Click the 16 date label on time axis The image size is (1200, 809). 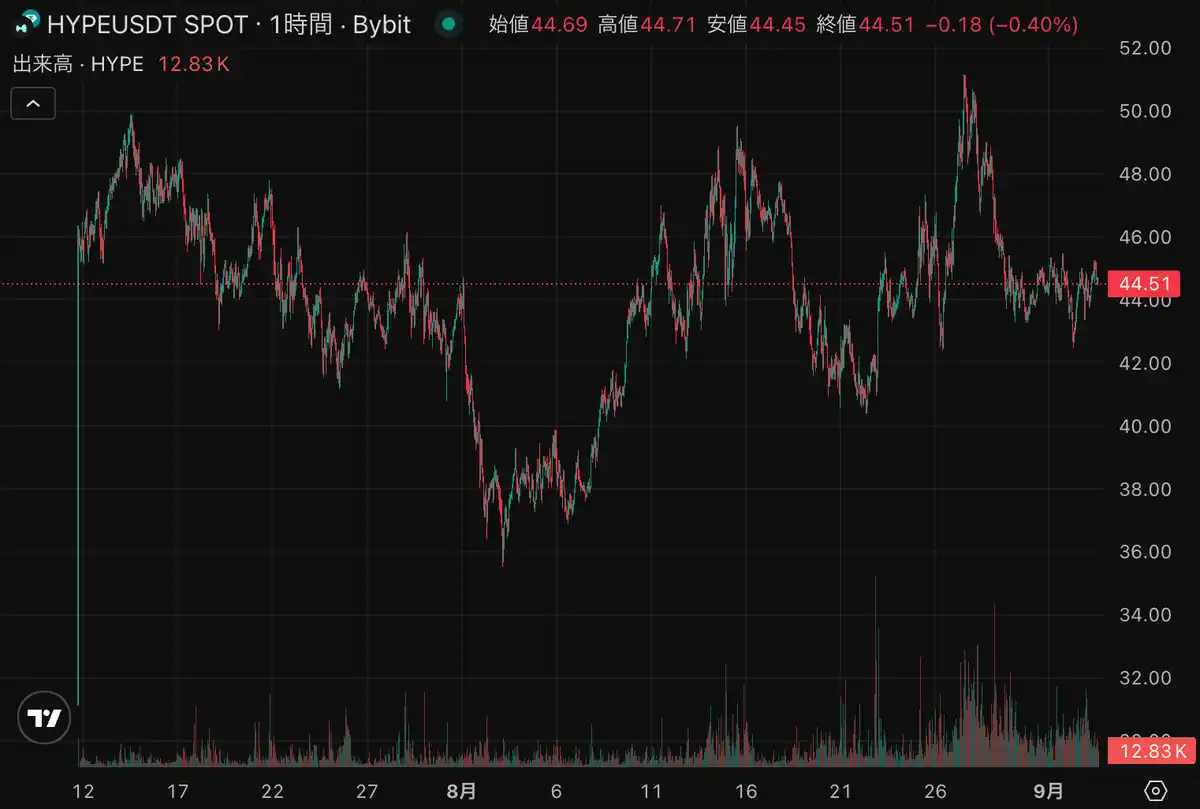(746, 791)
